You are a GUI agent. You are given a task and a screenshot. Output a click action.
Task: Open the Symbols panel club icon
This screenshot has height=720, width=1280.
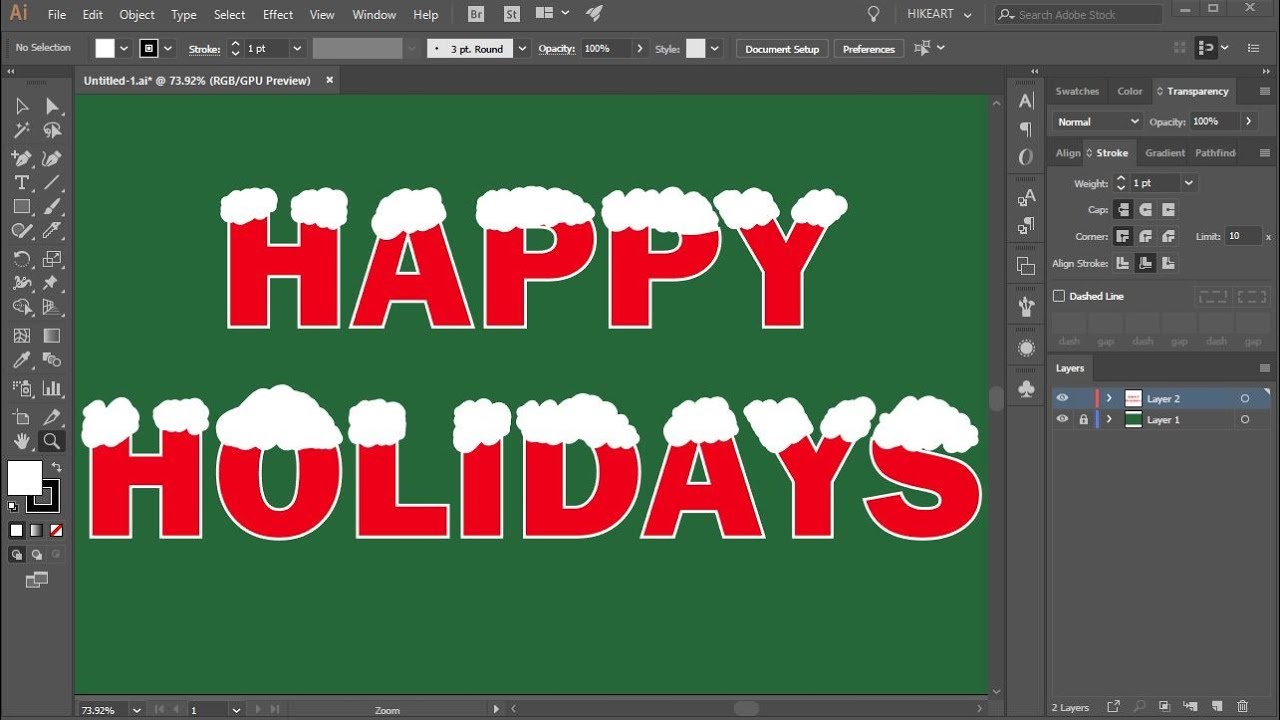pos(1026,389)
